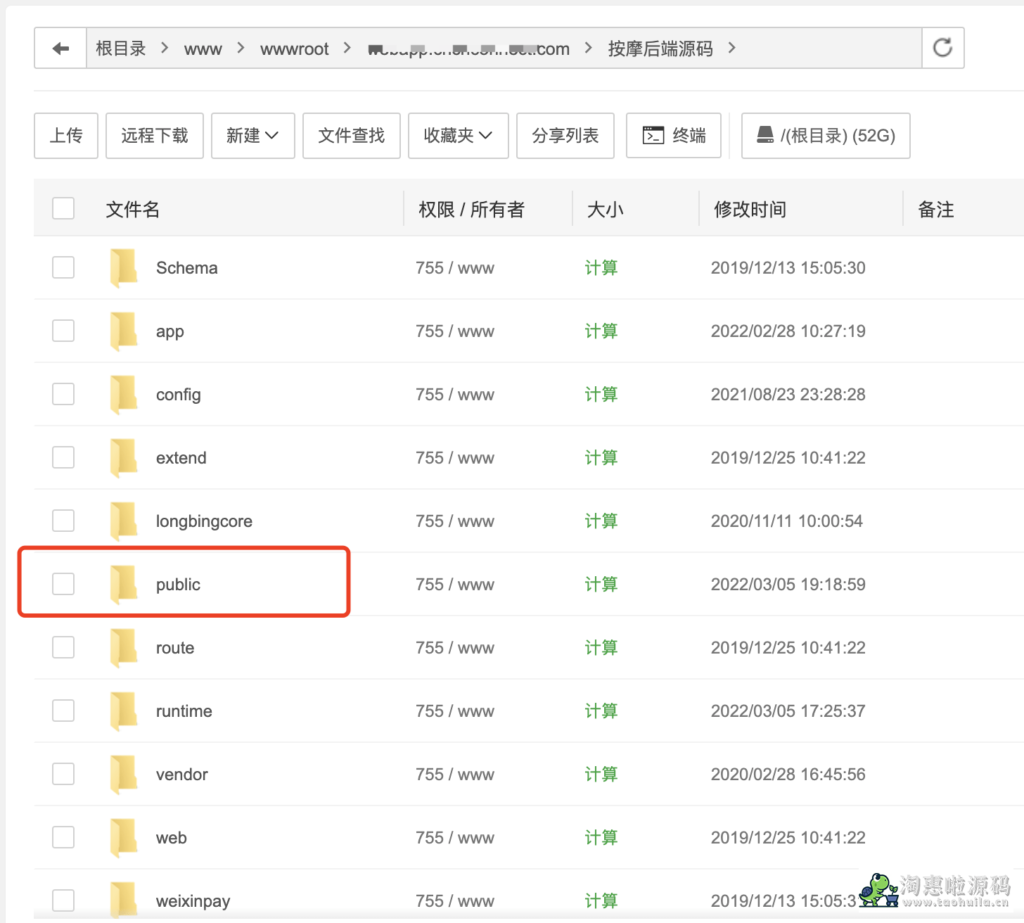Navigate to wwwroot in breadcrumb

[x=294, y=48]
